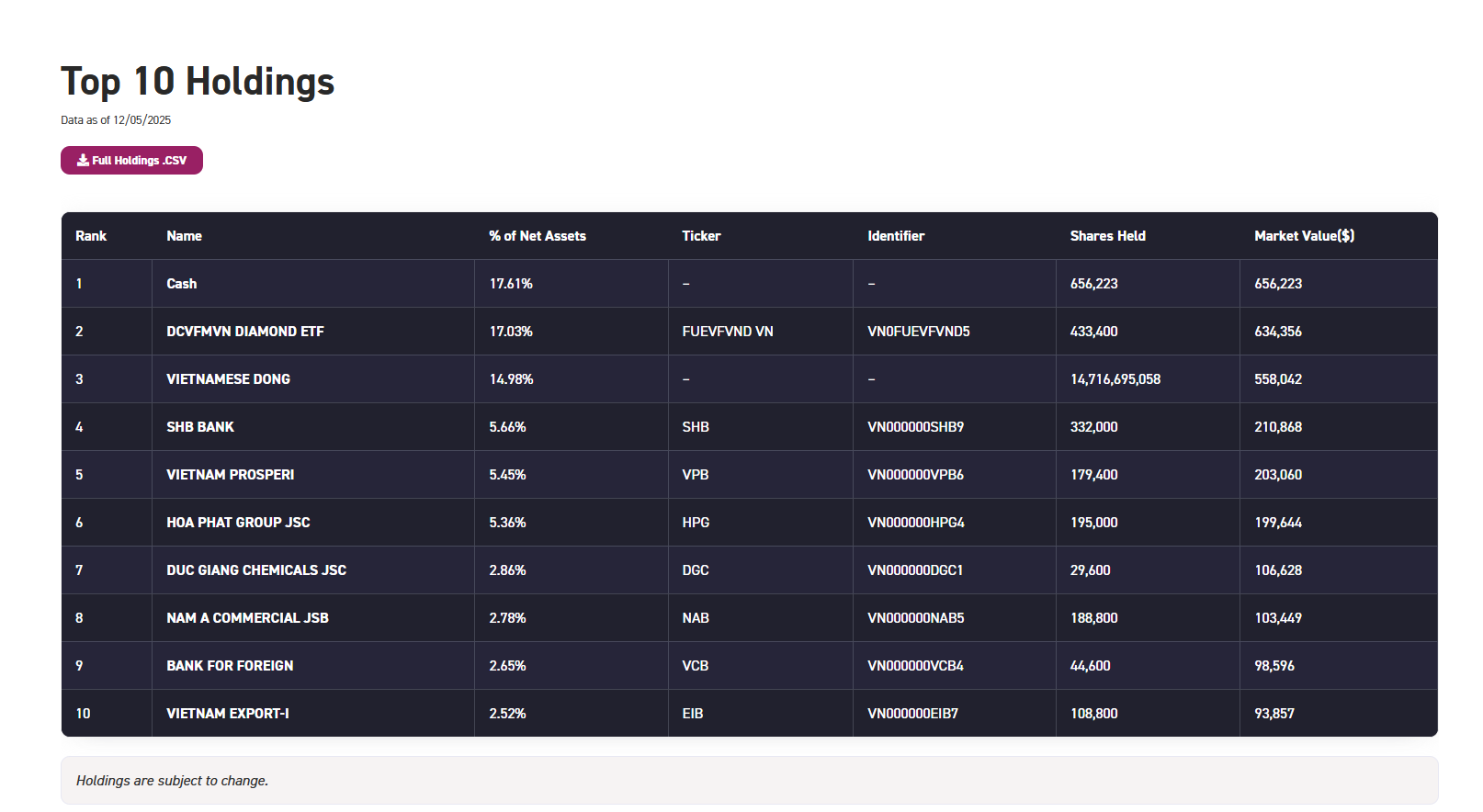Click the download icon in CSV button
The height and width of the screenshot is (812, 1483).
point(83,160)
